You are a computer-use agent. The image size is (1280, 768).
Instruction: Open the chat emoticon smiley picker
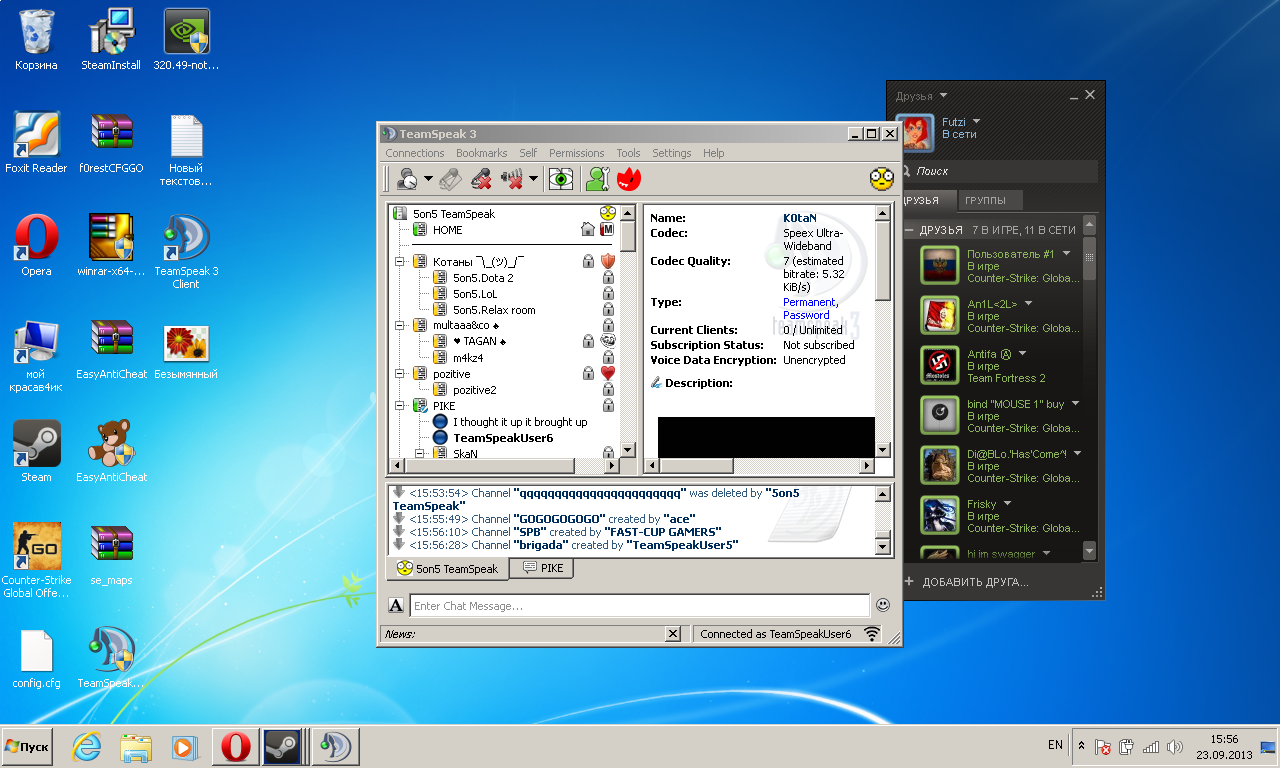[x=883, y=605]
